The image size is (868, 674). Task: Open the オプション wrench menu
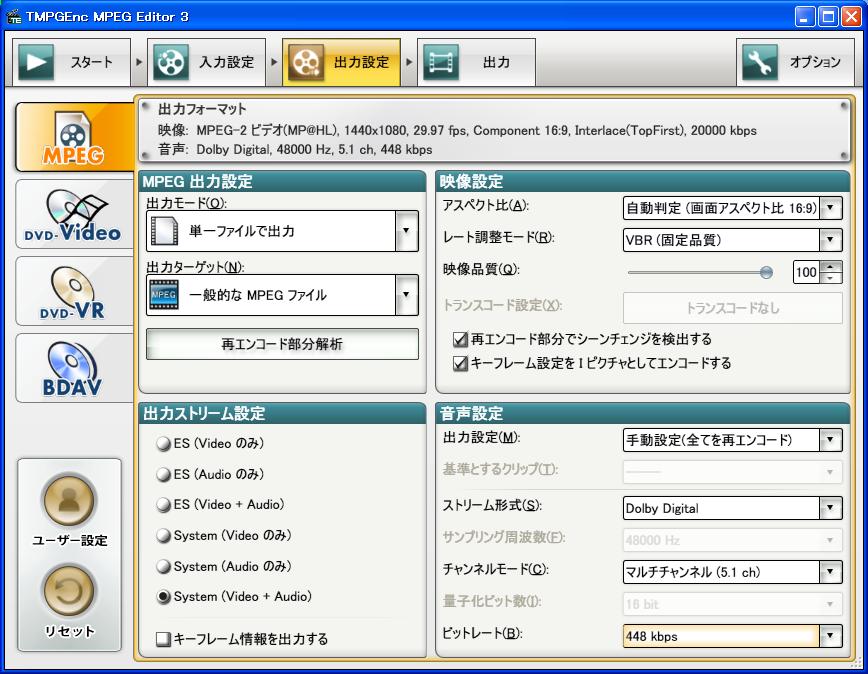(795, 61)
